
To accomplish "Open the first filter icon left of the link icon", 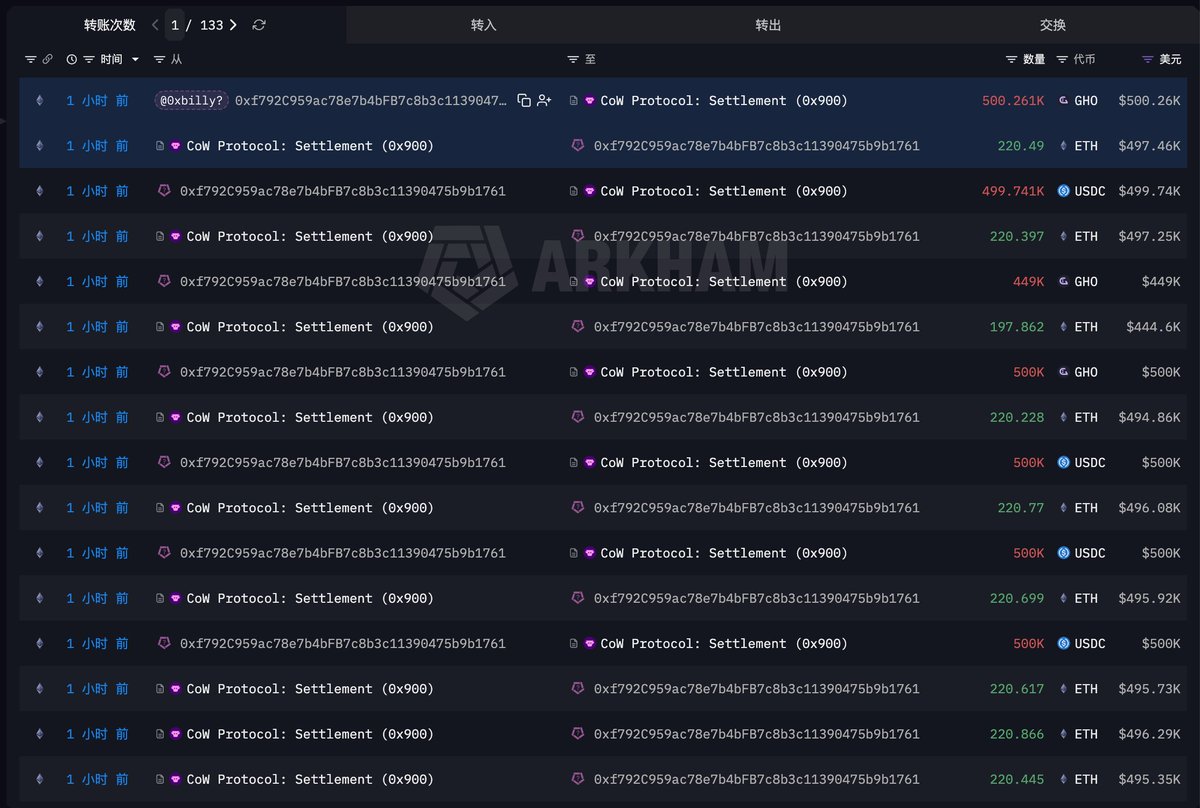I will (30, 60).
